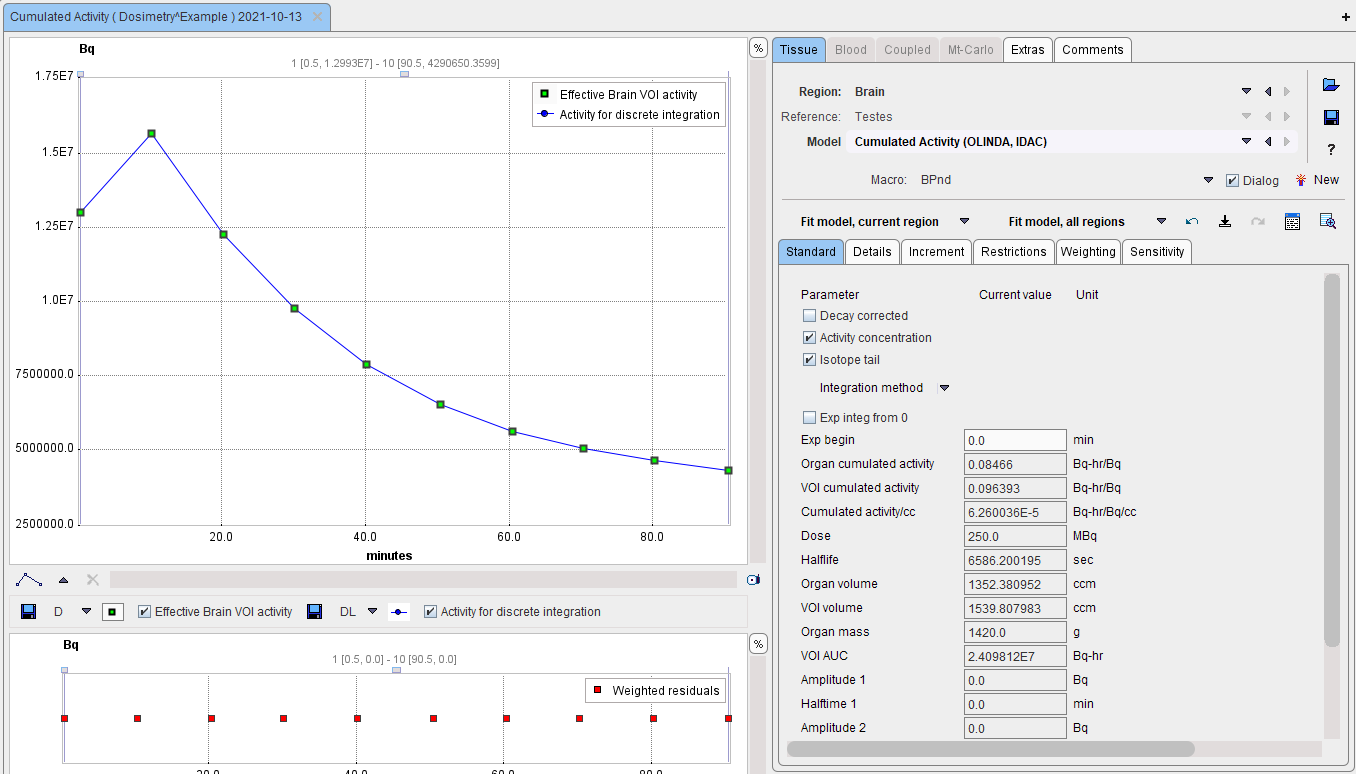Click the blue line-dot style button
1356x774 pixels.
399,611
